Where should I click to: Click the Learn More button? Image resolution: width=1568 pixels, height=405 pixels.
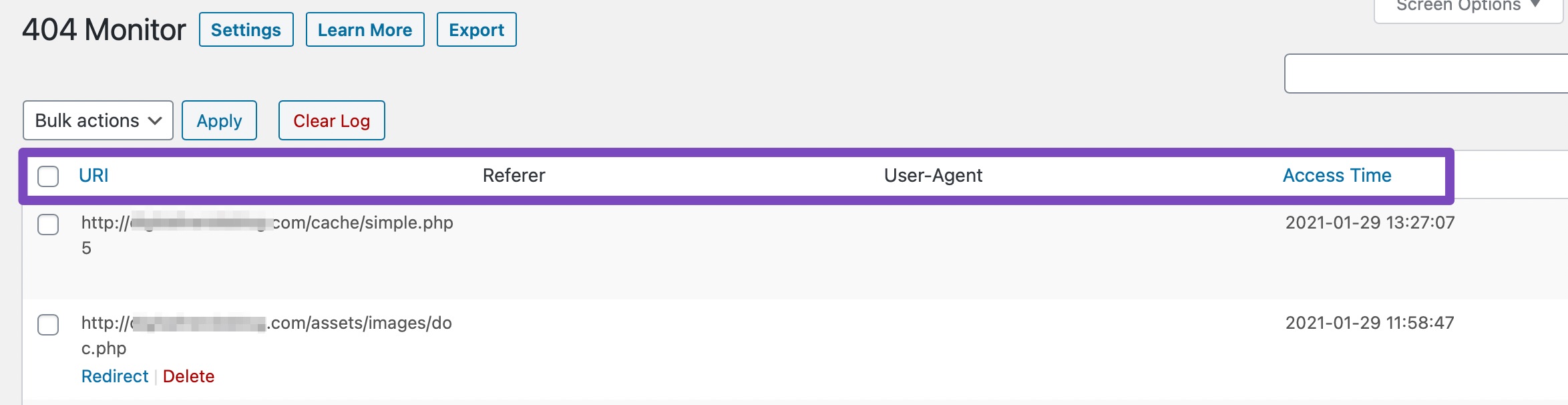[x=365, y=30]
